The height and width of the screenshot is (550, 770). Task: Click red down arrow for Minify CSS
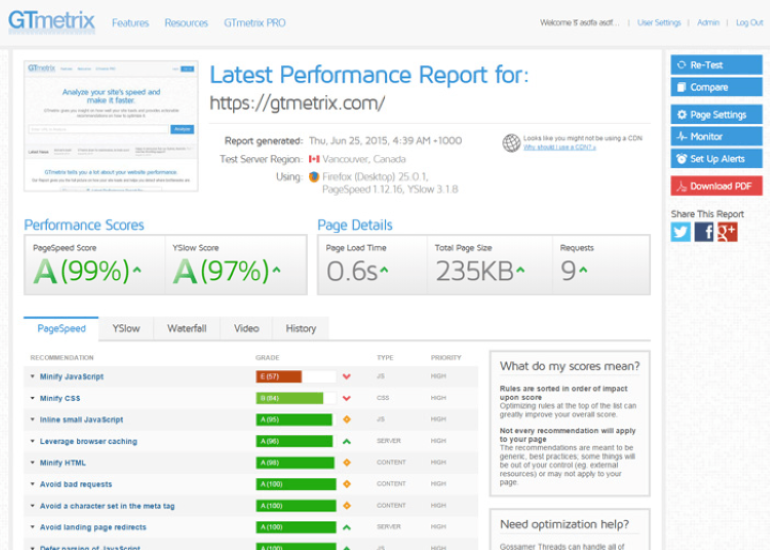coord(347,398)
